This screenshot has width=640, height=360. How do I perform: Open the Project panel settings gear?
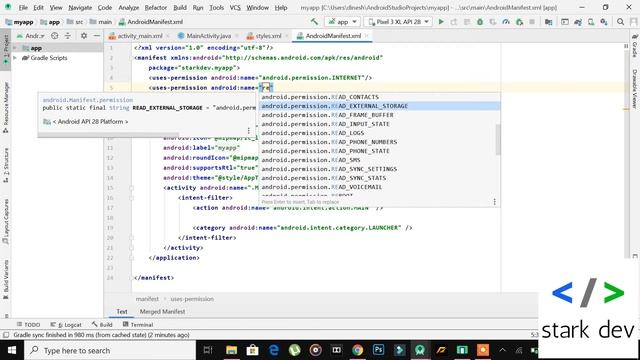(x=84, y=36)
